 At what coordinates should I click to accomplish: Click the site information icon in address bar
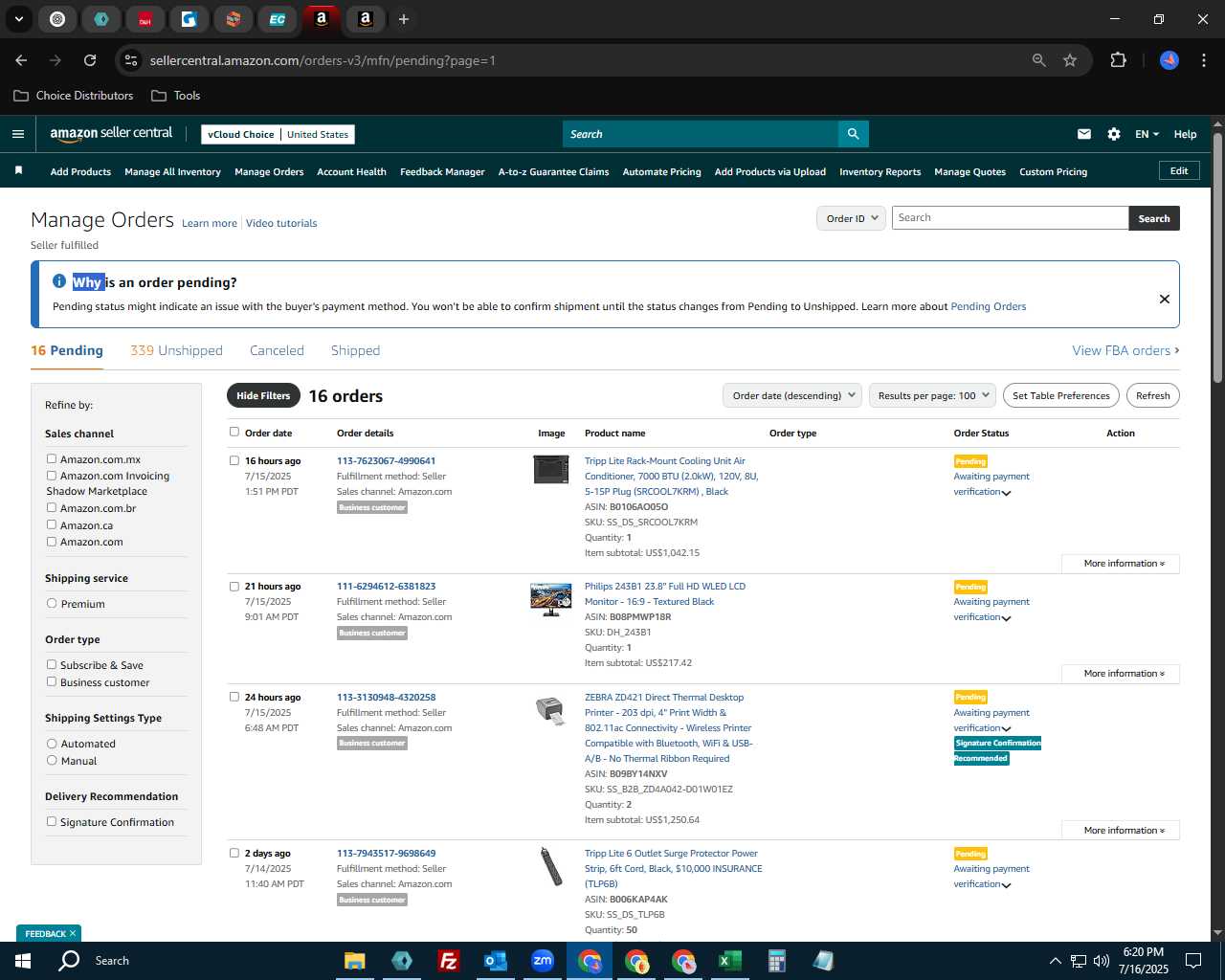click(131, 60)
